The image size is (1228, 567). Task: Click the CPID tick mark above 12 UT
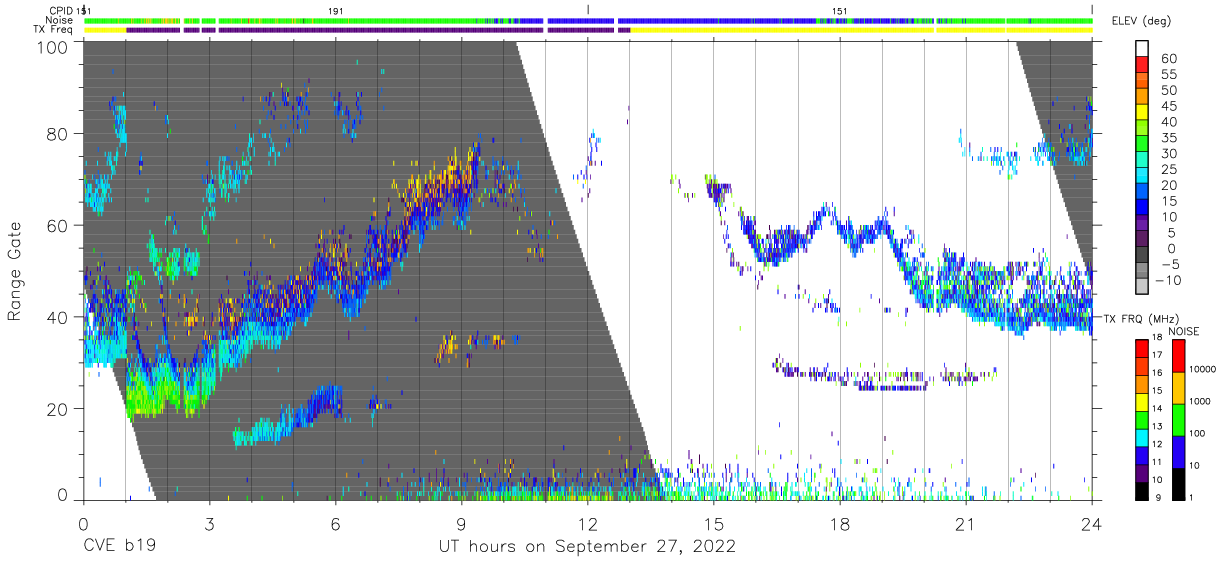coord(588,9)
